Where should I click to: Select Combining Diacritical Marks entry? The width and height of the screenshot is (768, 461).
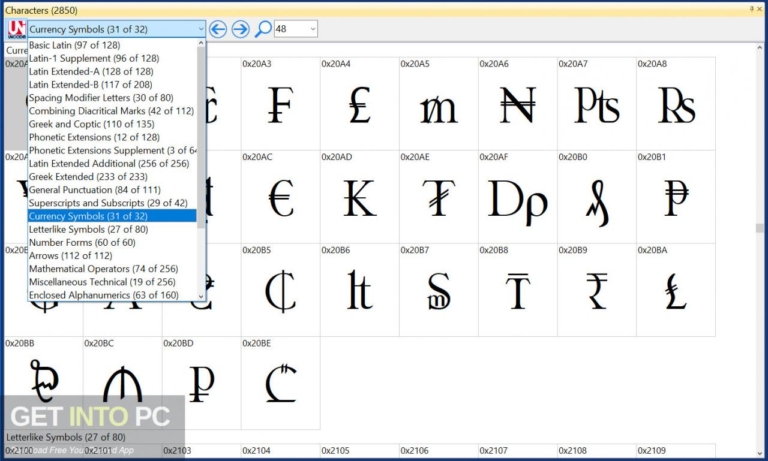pos(112,111)
